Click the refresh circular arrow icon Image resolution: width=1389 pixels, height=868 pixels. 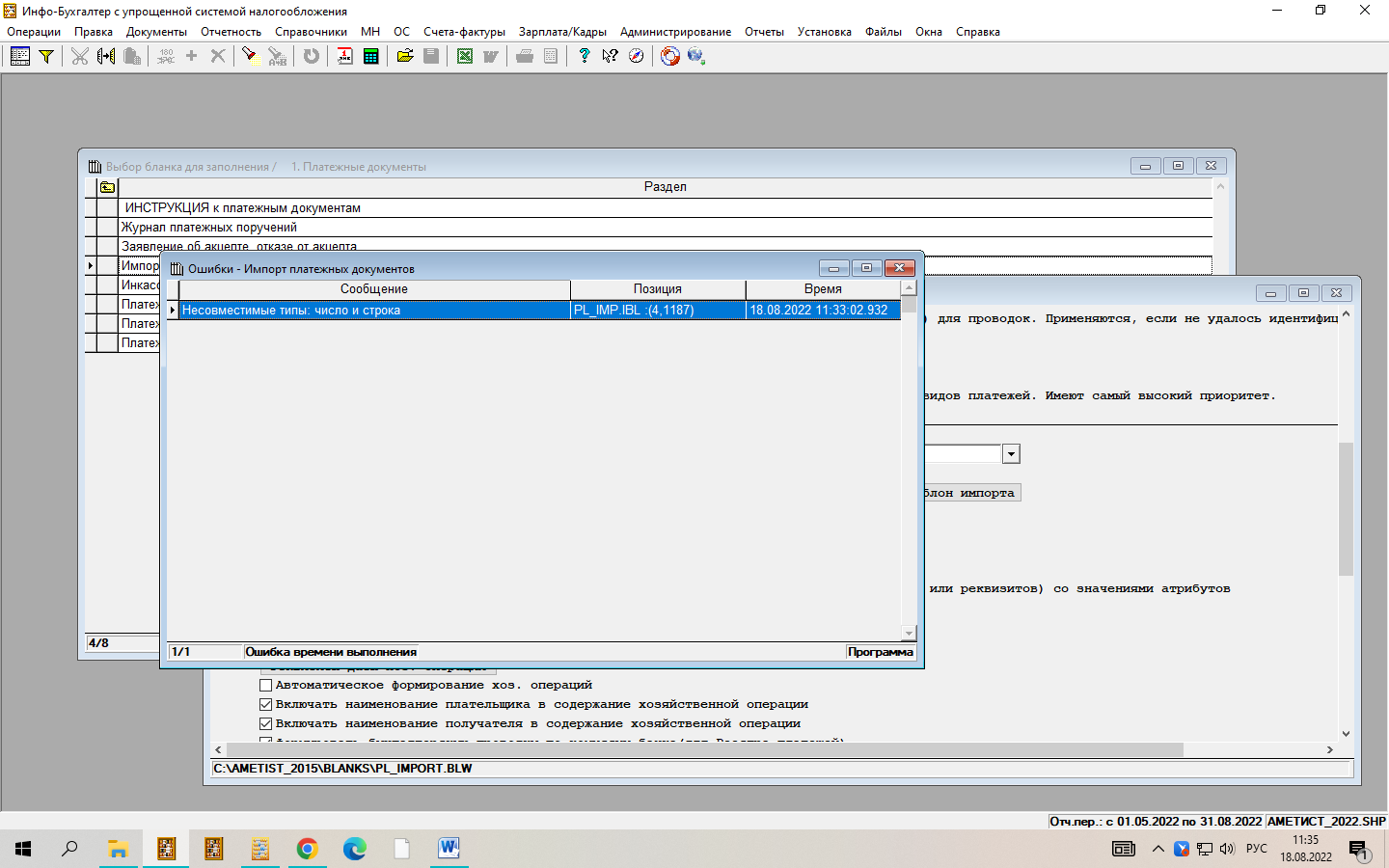(311, 56)
